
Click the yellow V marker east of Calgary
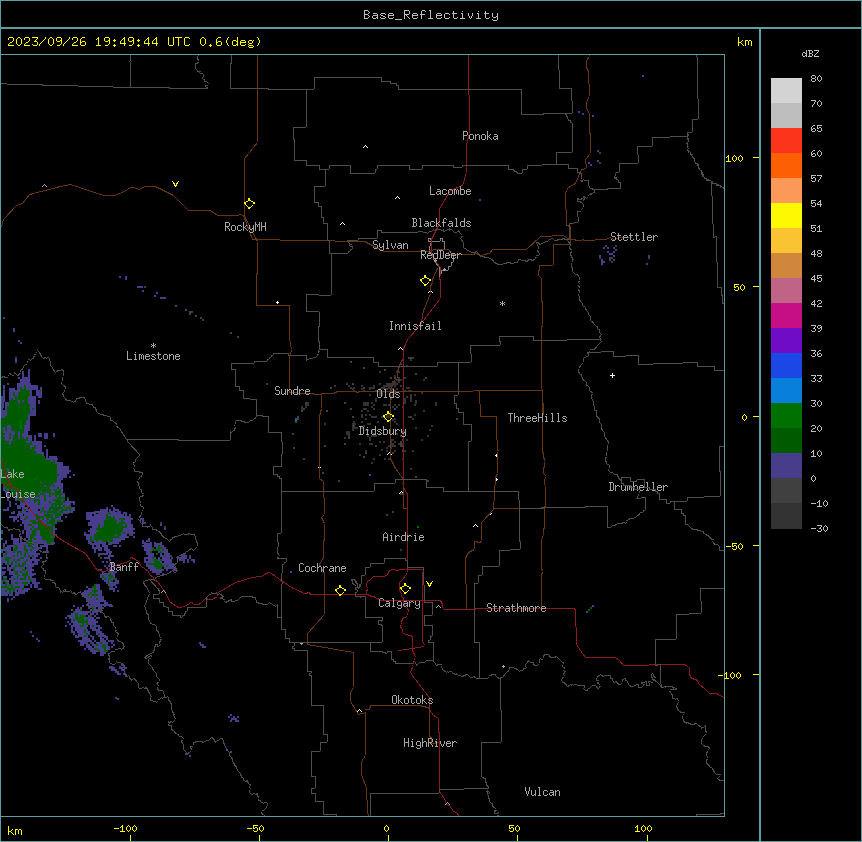(429, 584)
